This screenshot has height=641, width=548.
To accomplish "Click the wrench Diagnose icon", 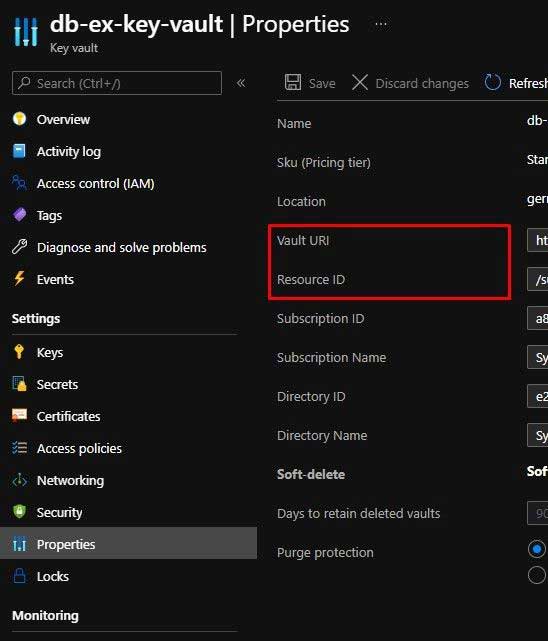I will 19,247.
